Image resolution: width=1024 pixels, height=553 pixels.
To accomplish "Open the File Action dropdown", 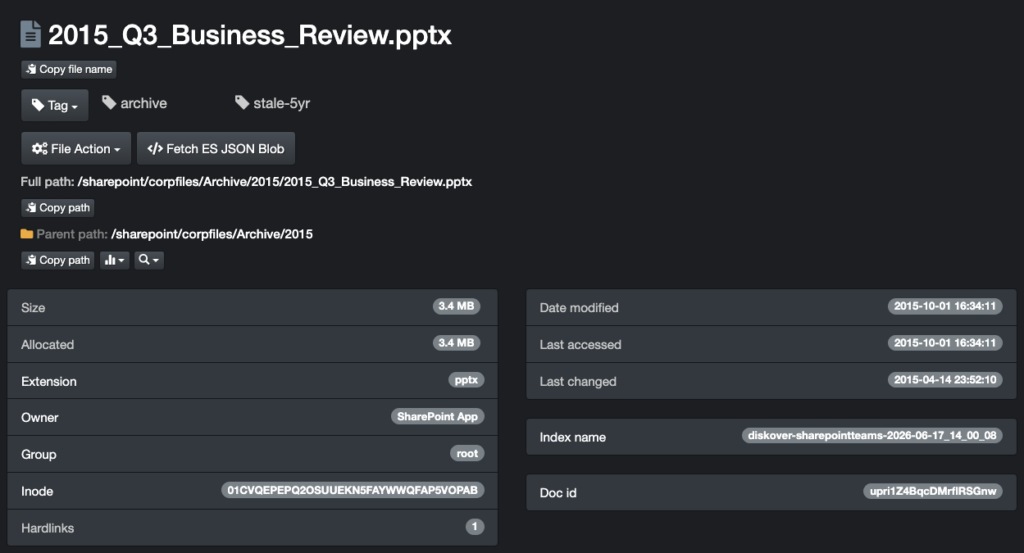I will [x=76, y=149].
